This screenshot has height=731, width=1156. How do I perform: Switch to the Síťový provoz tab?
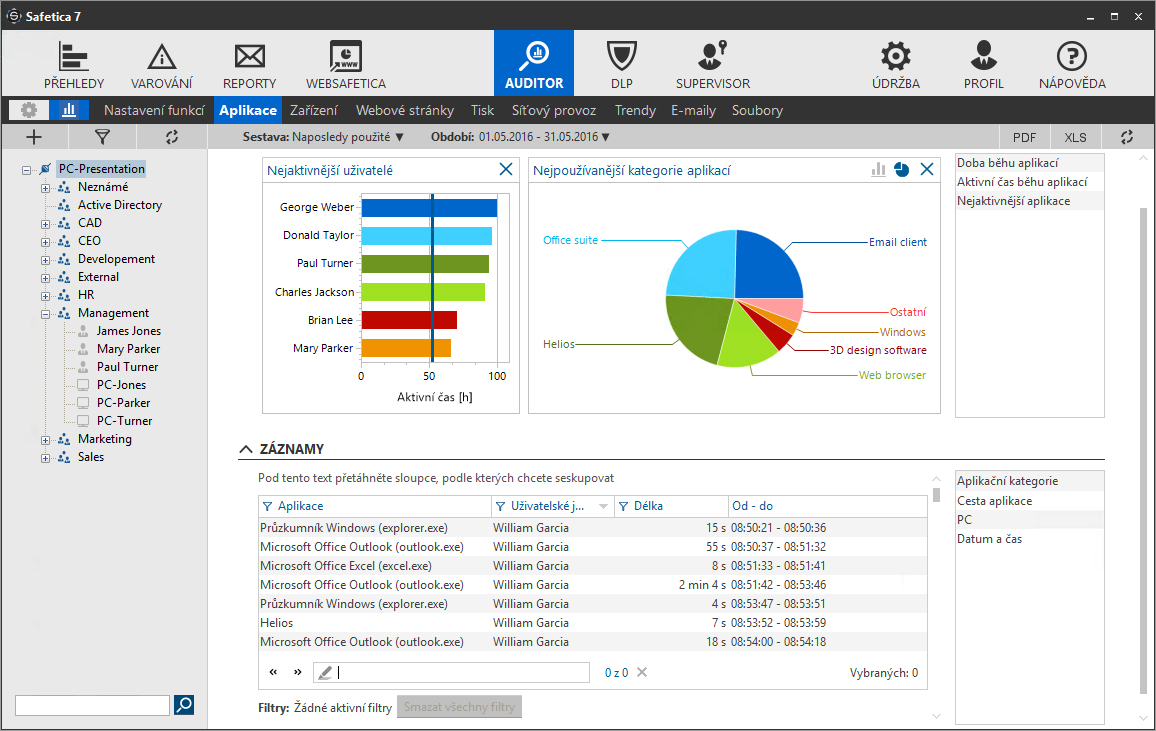pyautogui.click(x=554, y=111)
